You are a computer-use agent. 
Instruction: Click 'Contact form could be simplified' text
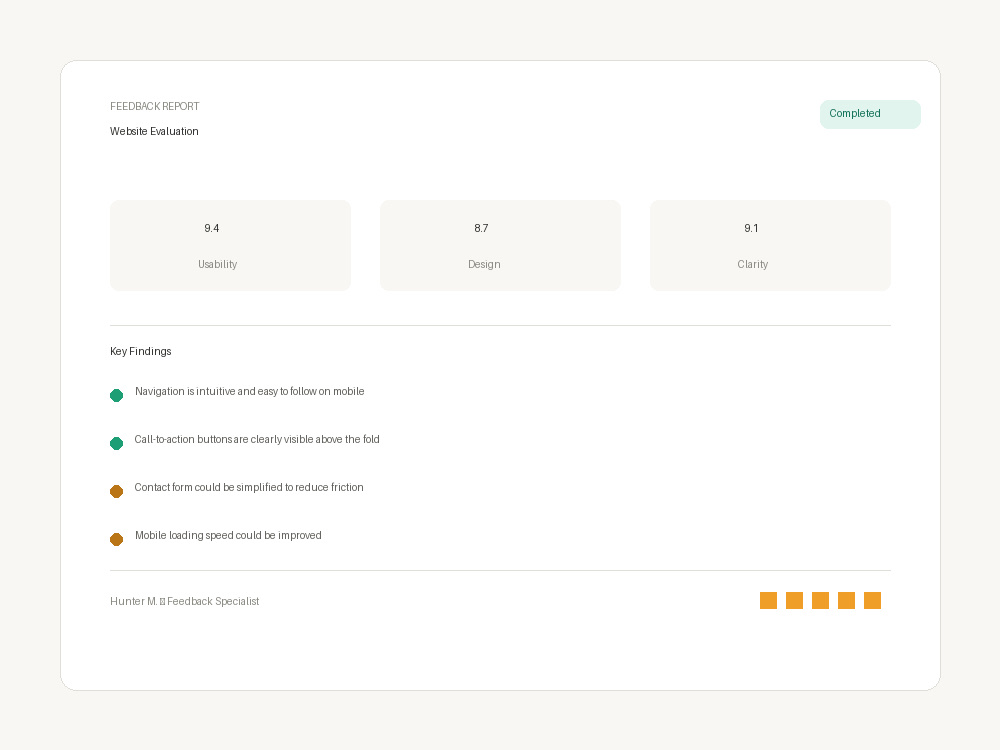point(249,487)
